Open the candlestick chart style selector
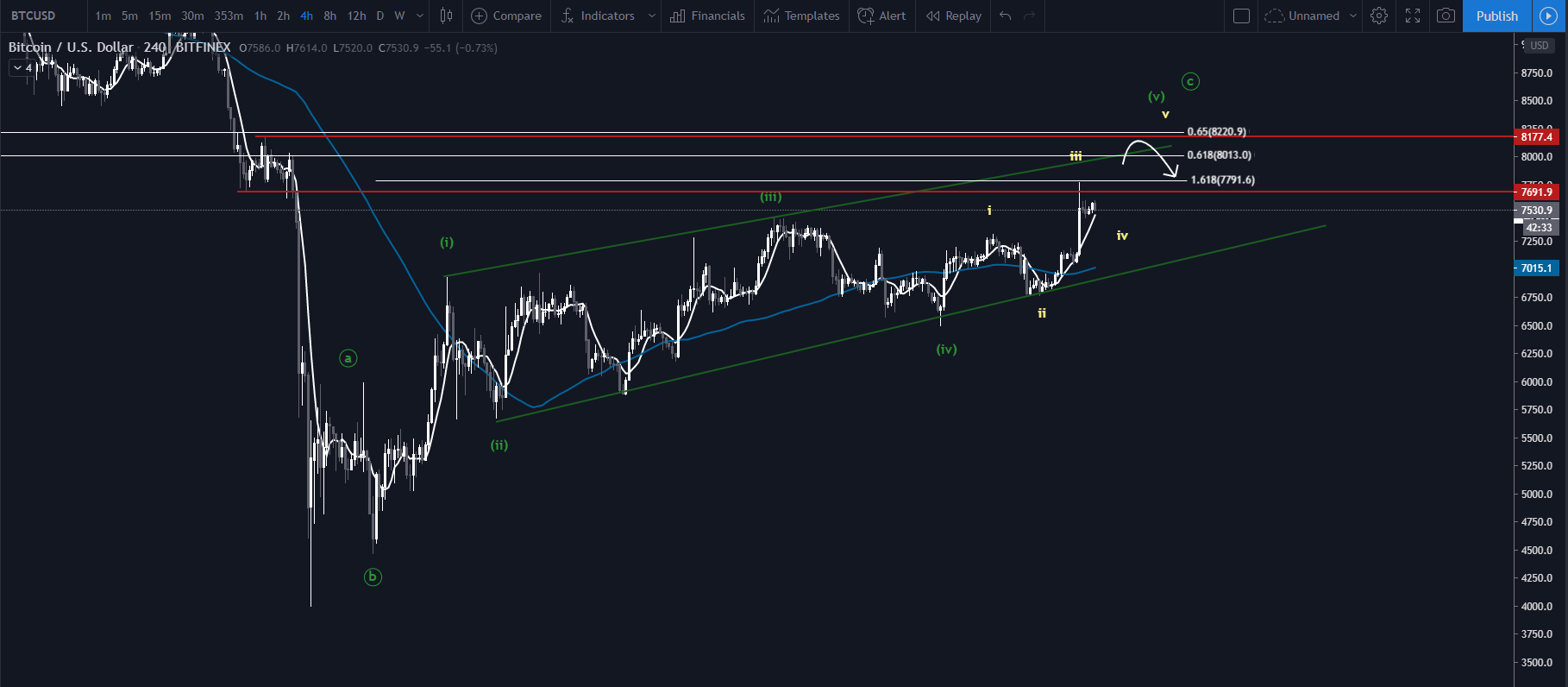Screen dimensions: 1568x687 (446, 16)
